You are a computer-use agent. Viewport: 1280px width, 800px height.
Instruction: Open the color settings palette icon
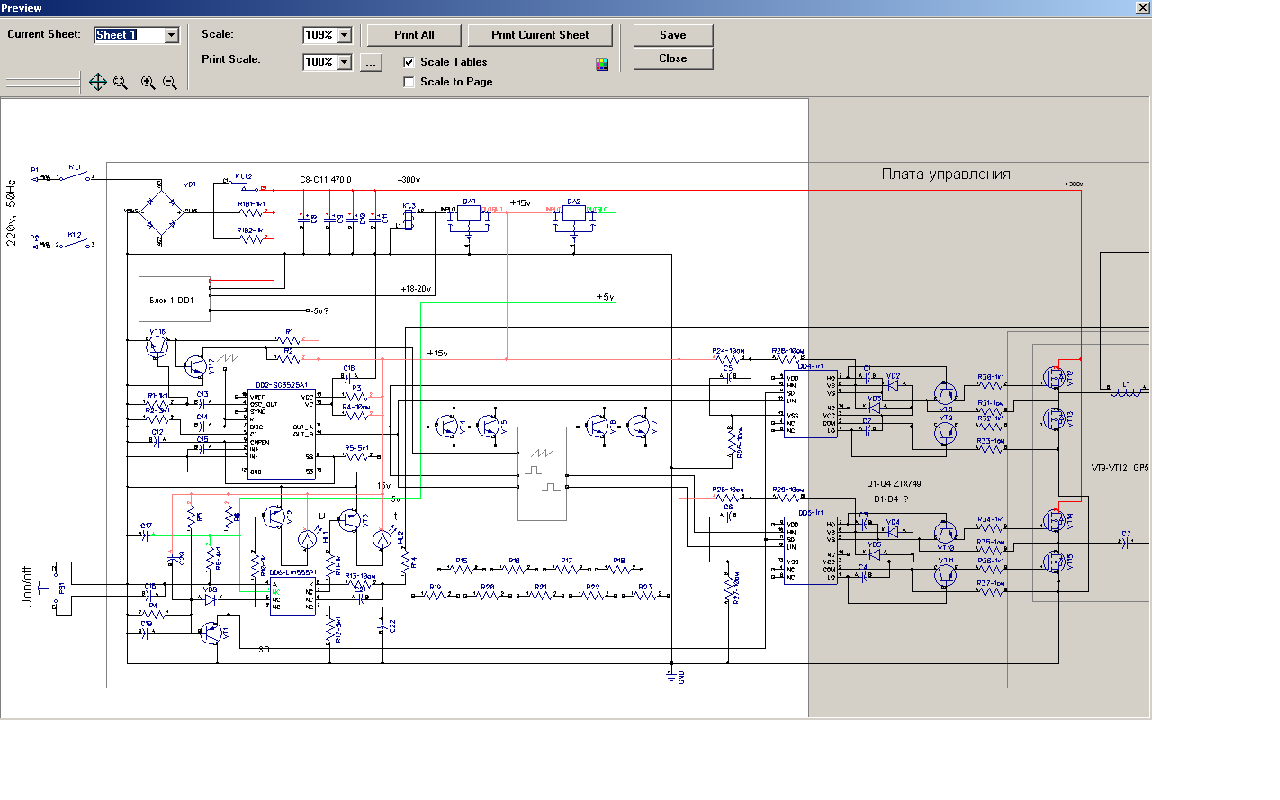[602, 65]
